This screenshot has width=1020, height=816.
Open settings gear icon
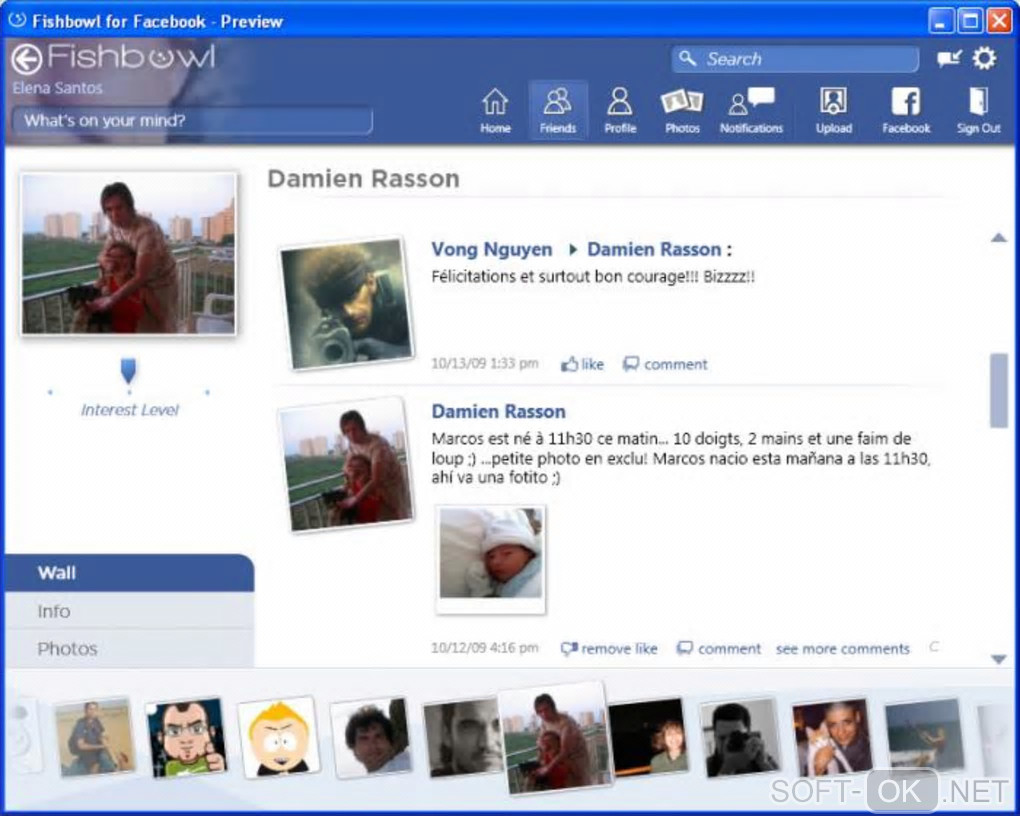coord(984,58)
